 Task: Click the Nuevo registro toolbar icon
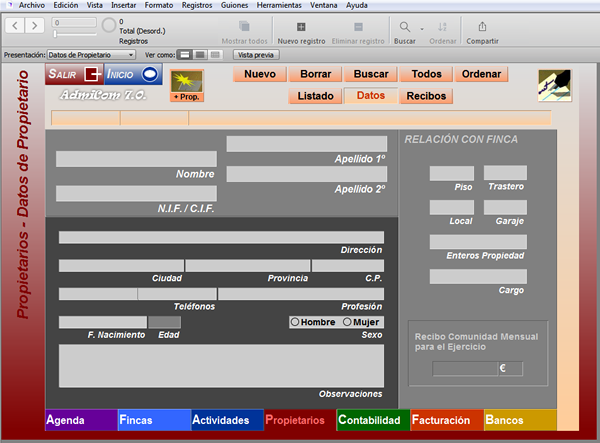pyautogui.click(x=301, y=27)
